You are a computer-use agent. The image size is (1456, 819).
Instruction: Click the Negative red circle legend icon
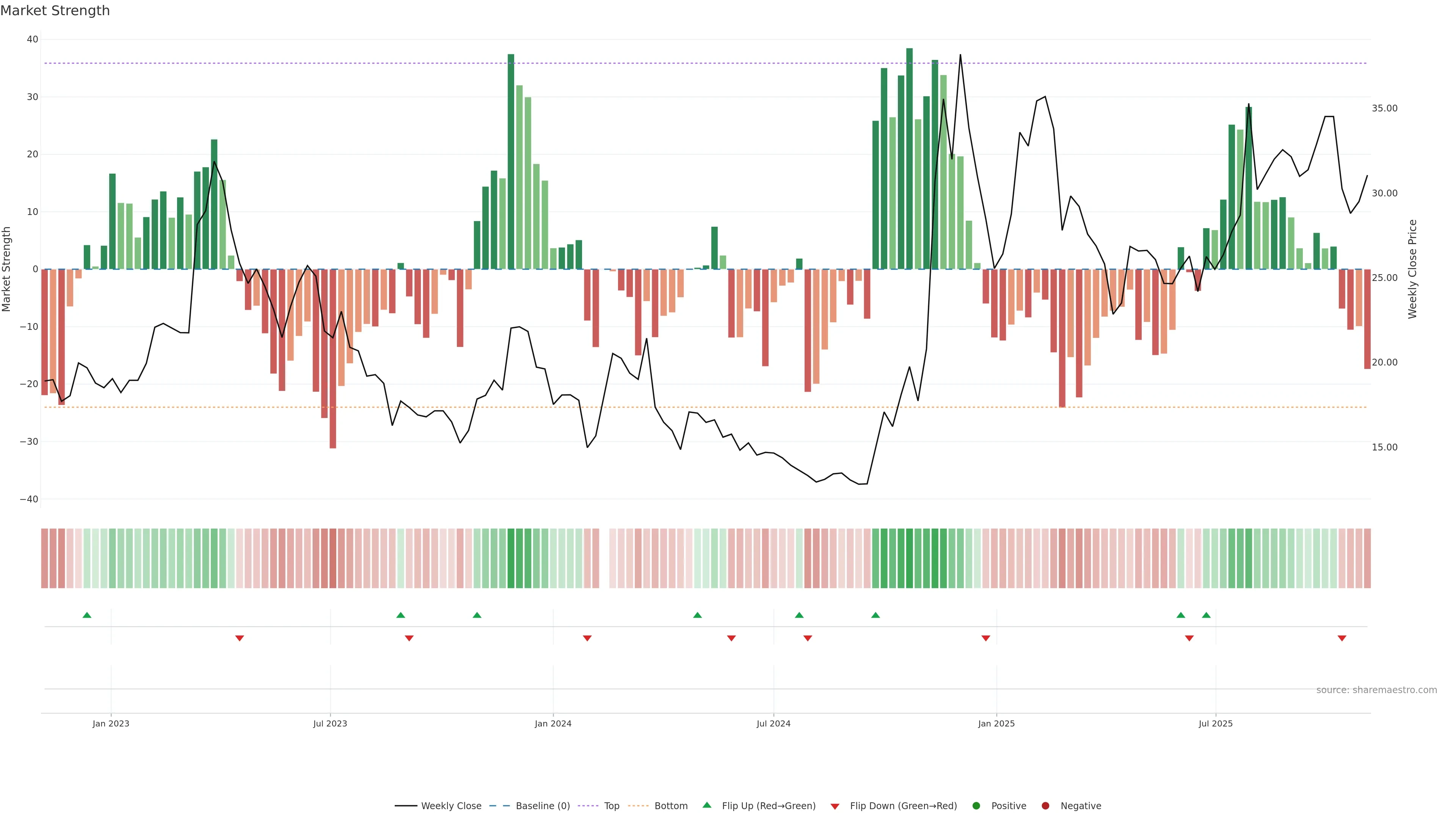coord(1045,805)
